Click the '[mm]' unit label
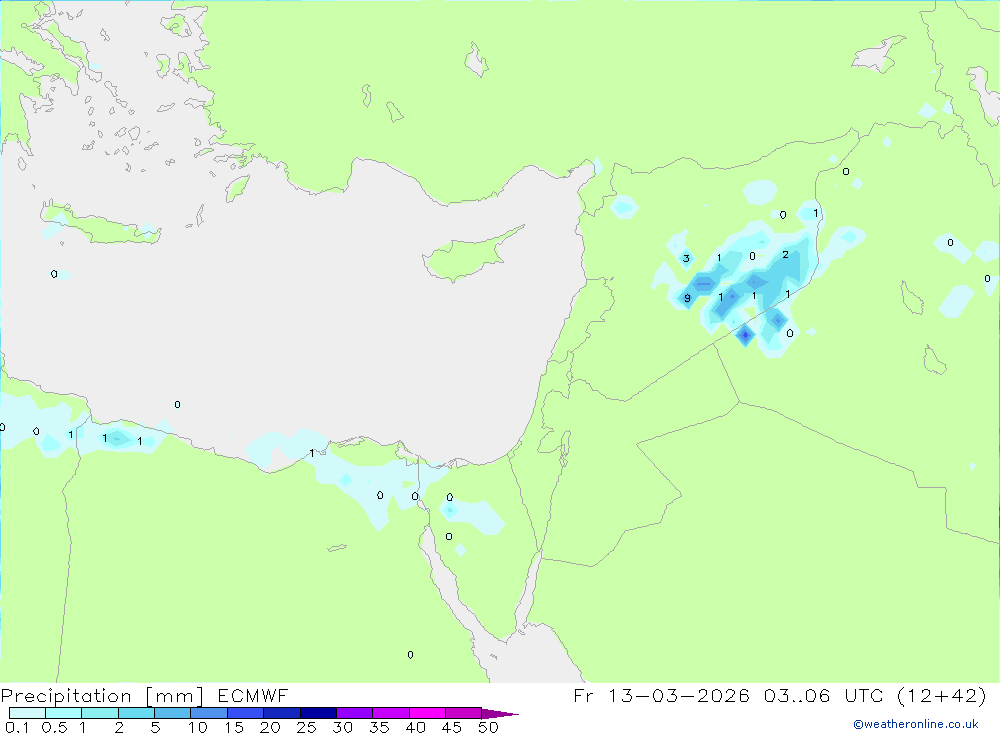Image resolution: width=1000 pixels, height=733 pixels. click(174, 696)
